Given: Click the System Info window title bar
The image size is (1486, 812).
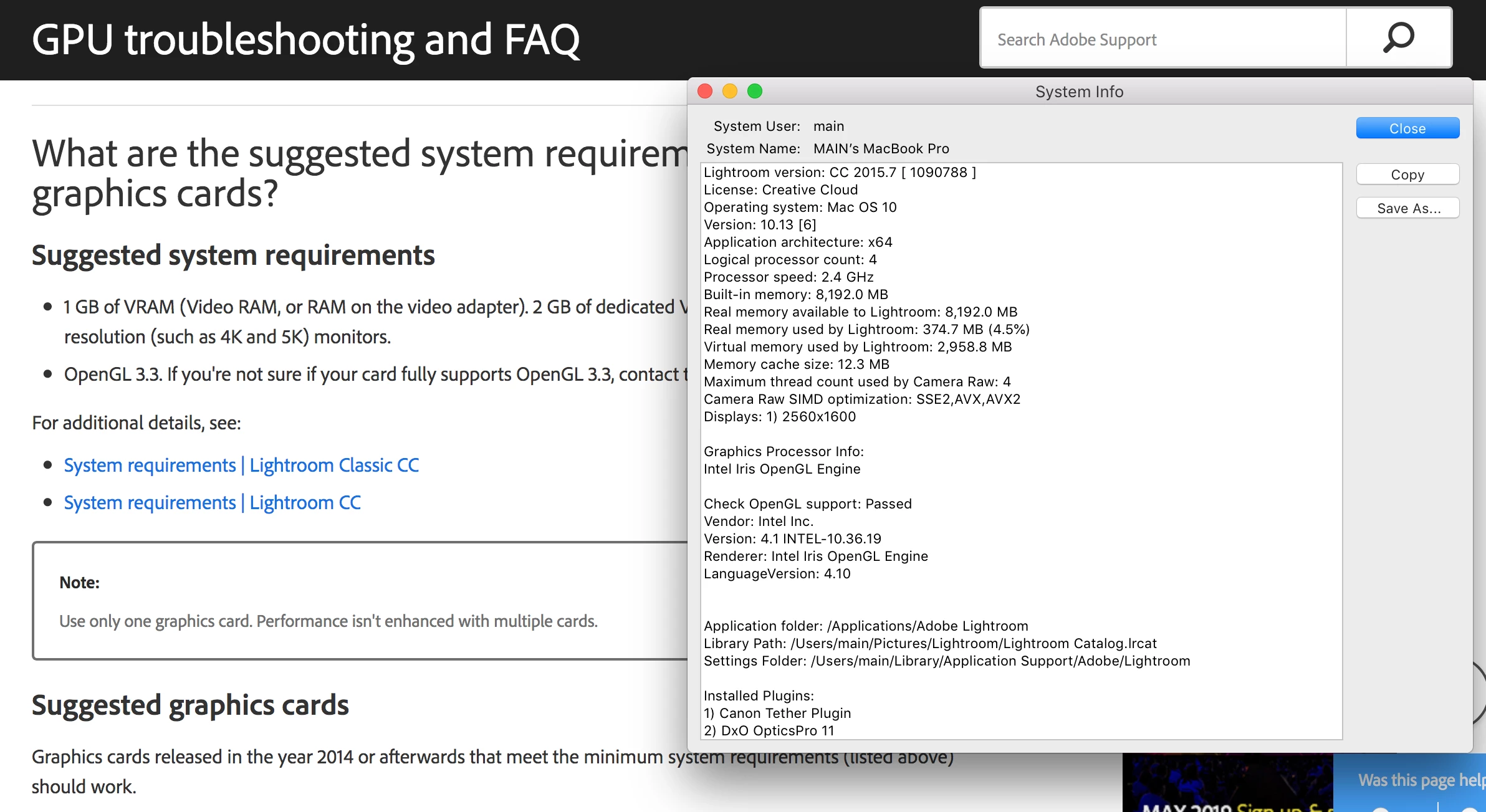Looking at the screenshot, I should pyautogui.click(x=1079, y=92).
